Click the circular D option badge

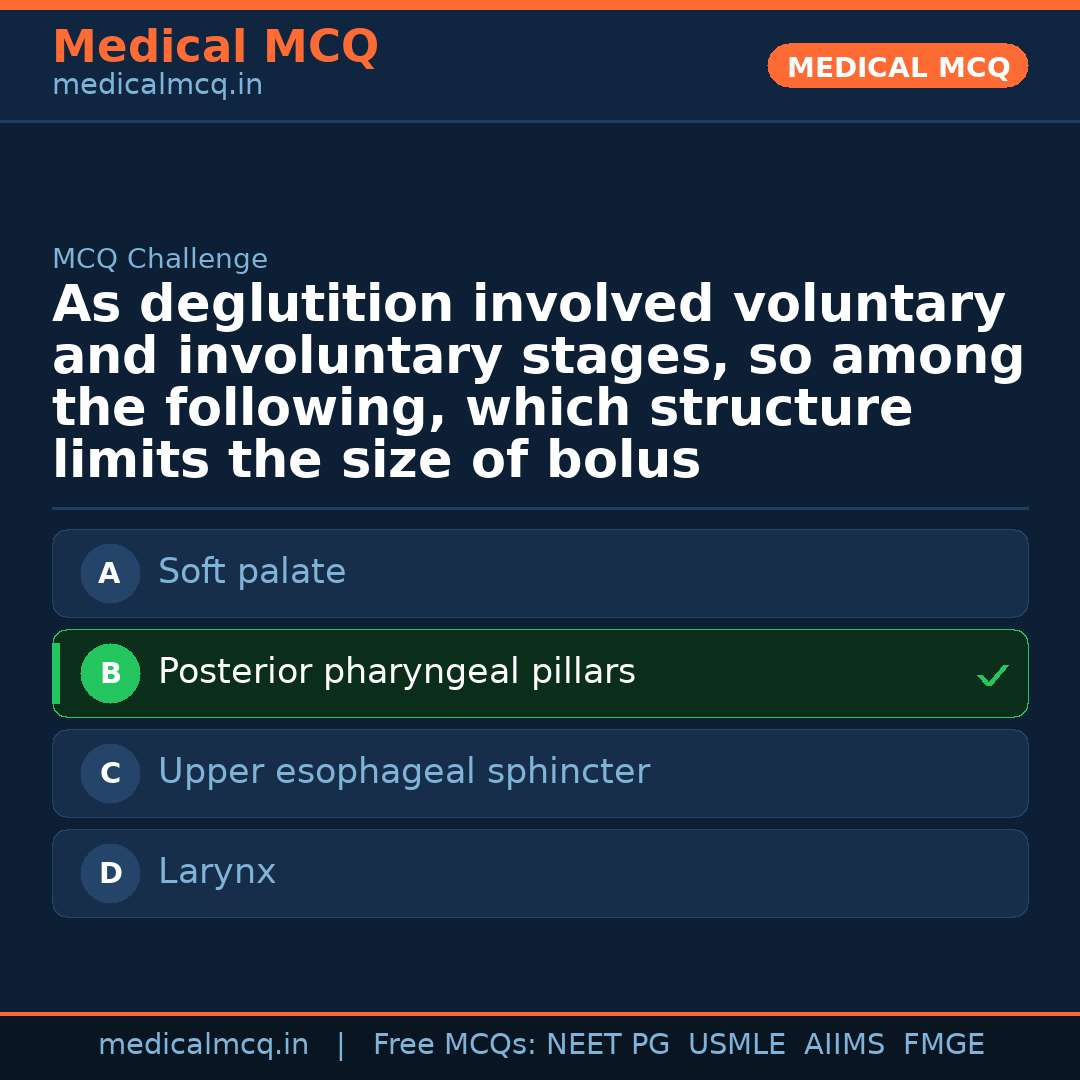(x=110, y=873)
